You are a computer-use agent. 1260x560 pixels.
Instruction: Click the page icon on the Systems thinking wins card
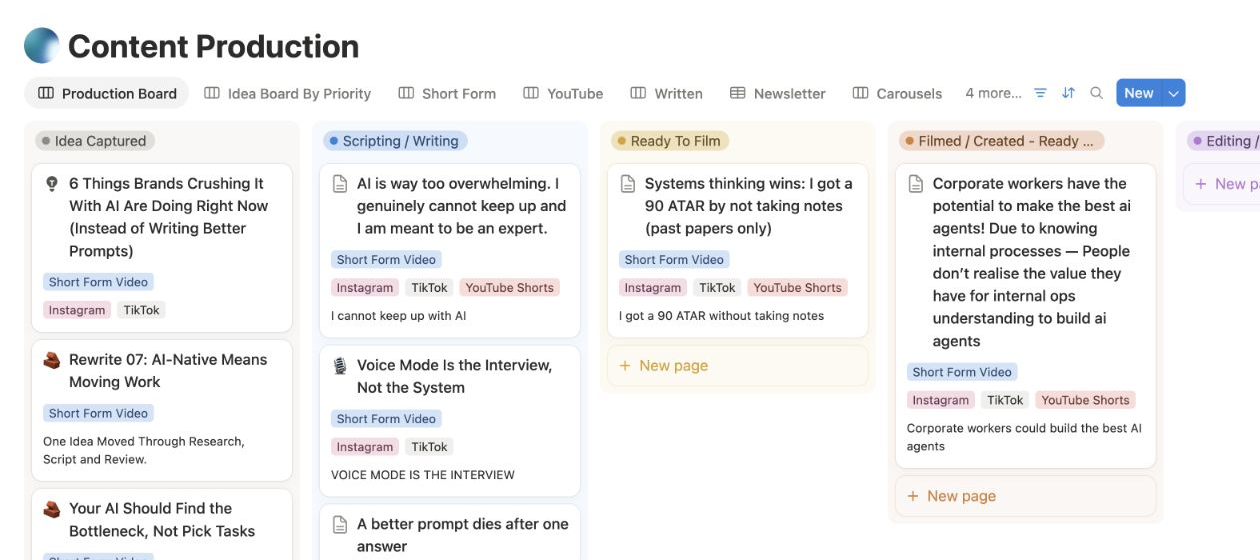pos(628,184)
